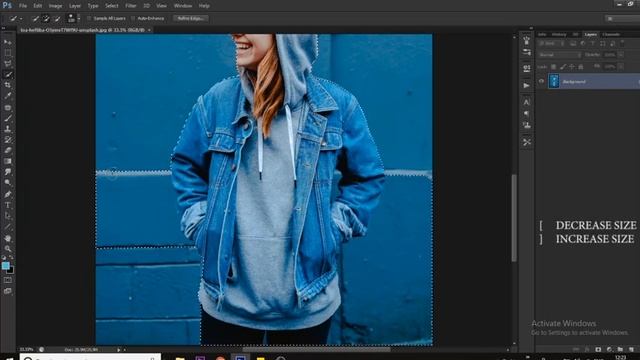Select the Background layer thumbnail
The image size is (640, 360).
(553, 81)
